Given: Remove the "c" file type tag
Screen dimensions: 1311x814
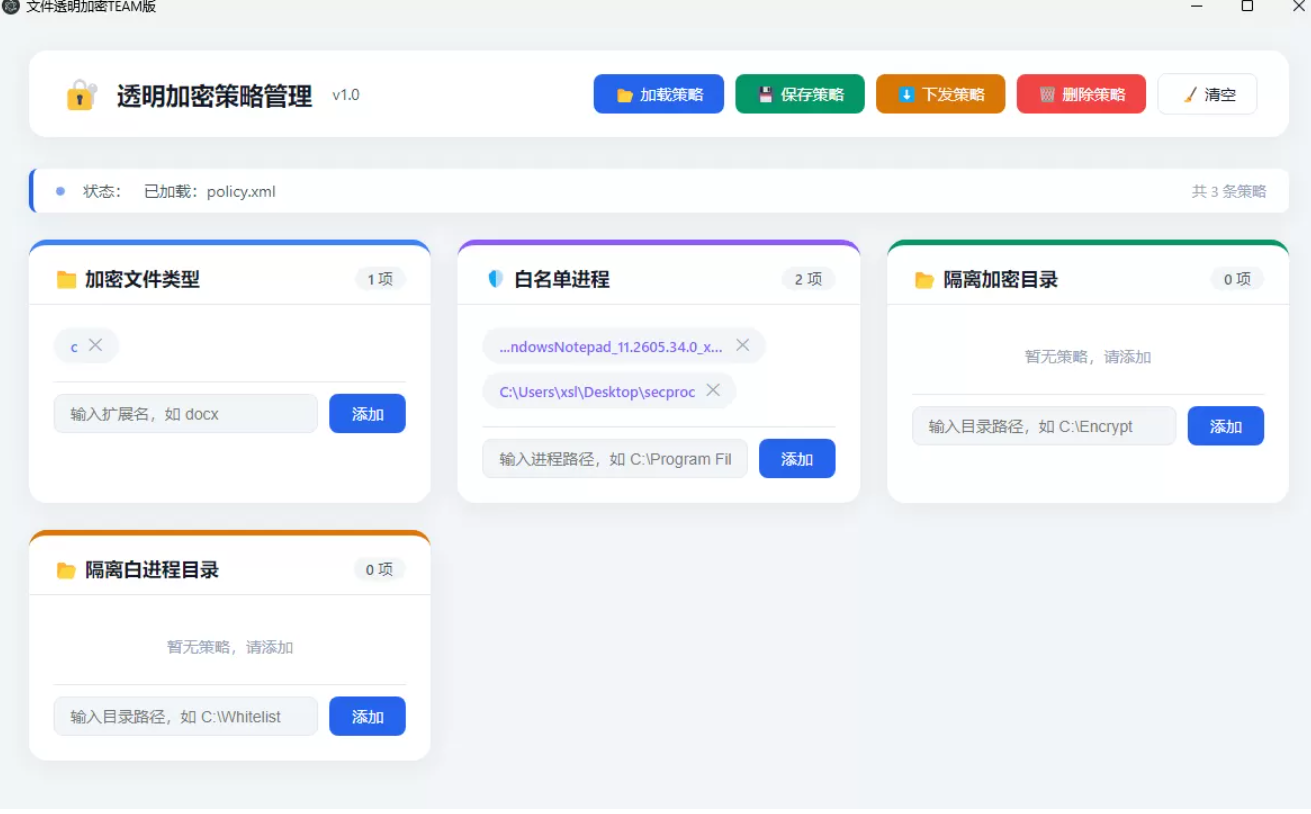Looking at the screenshot, I should click(x=95, y=345).
